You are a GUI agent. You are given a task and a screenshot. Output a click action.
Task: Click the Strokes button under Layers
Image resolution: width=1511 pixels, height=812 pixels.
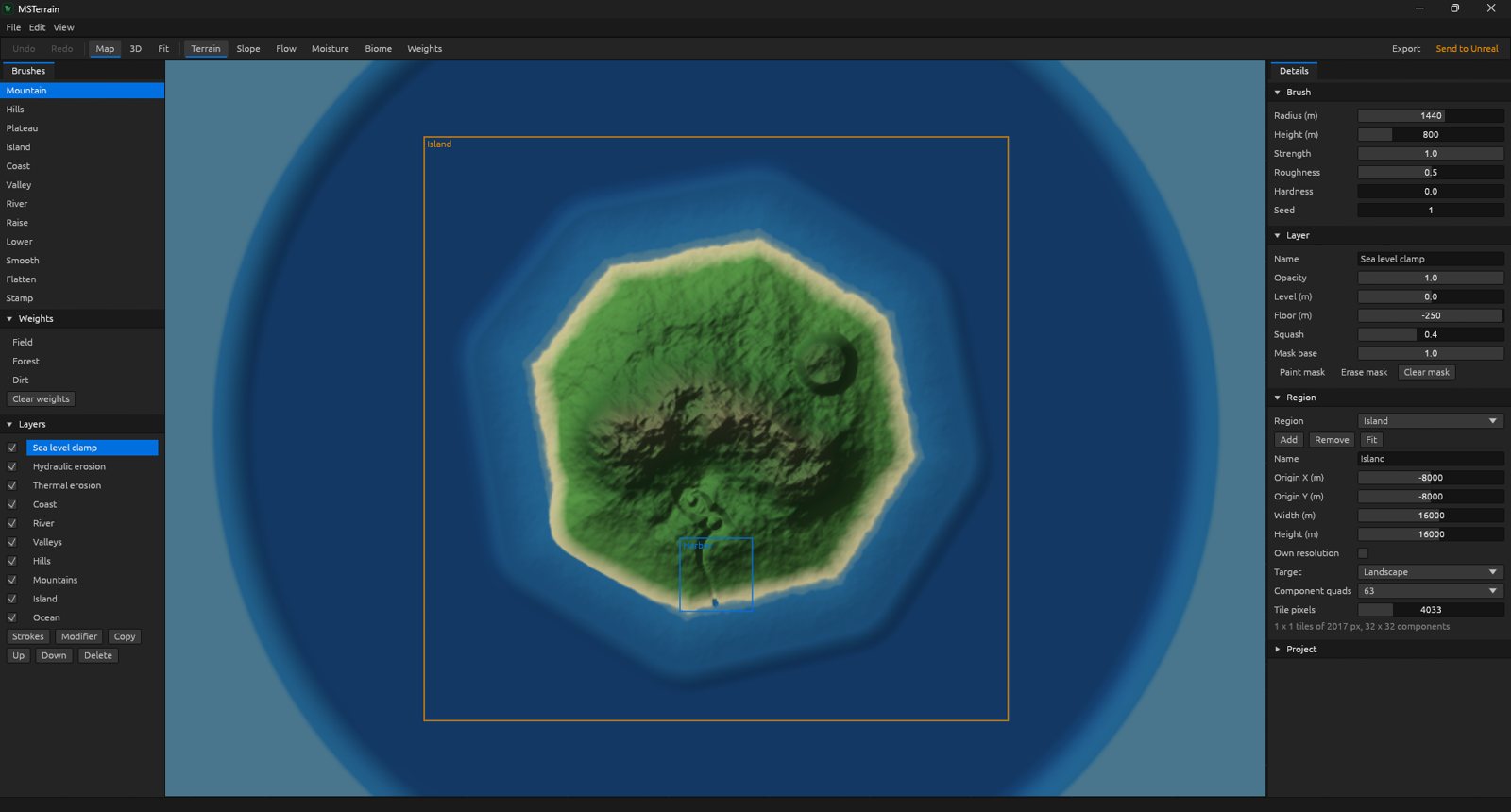pos(28,637)
